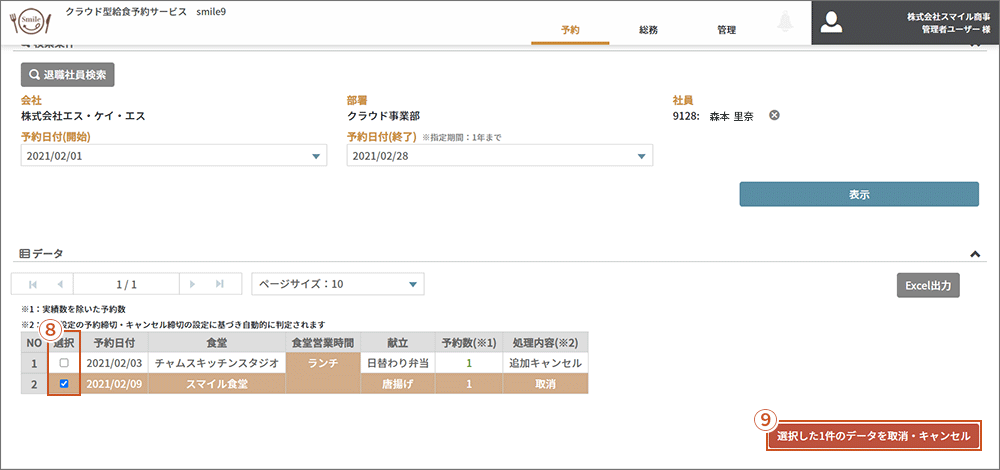Viewport: 1000px width, 470px height.
Task: Clear the selected employee 森本 里奈
Action: [774, 115]
